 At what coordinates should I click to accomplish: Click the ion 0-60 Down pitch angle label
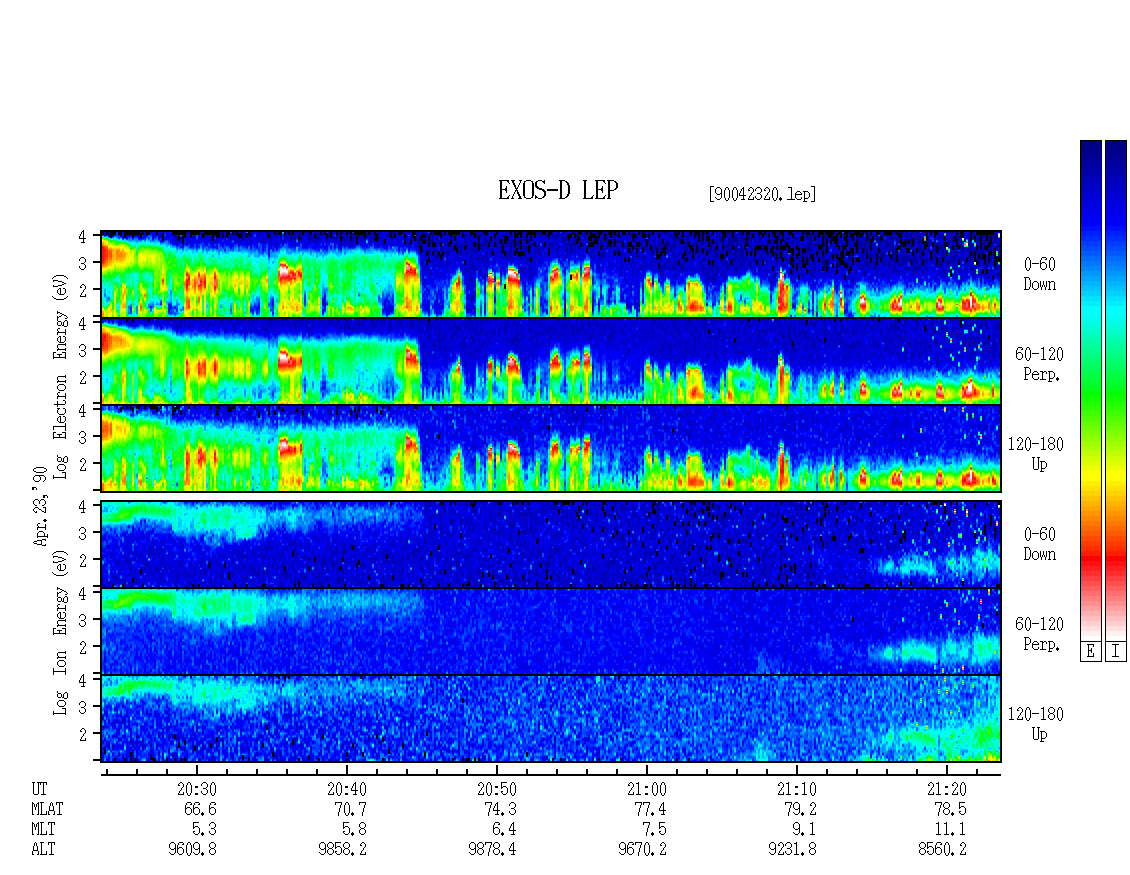(x=1039, y=544)
